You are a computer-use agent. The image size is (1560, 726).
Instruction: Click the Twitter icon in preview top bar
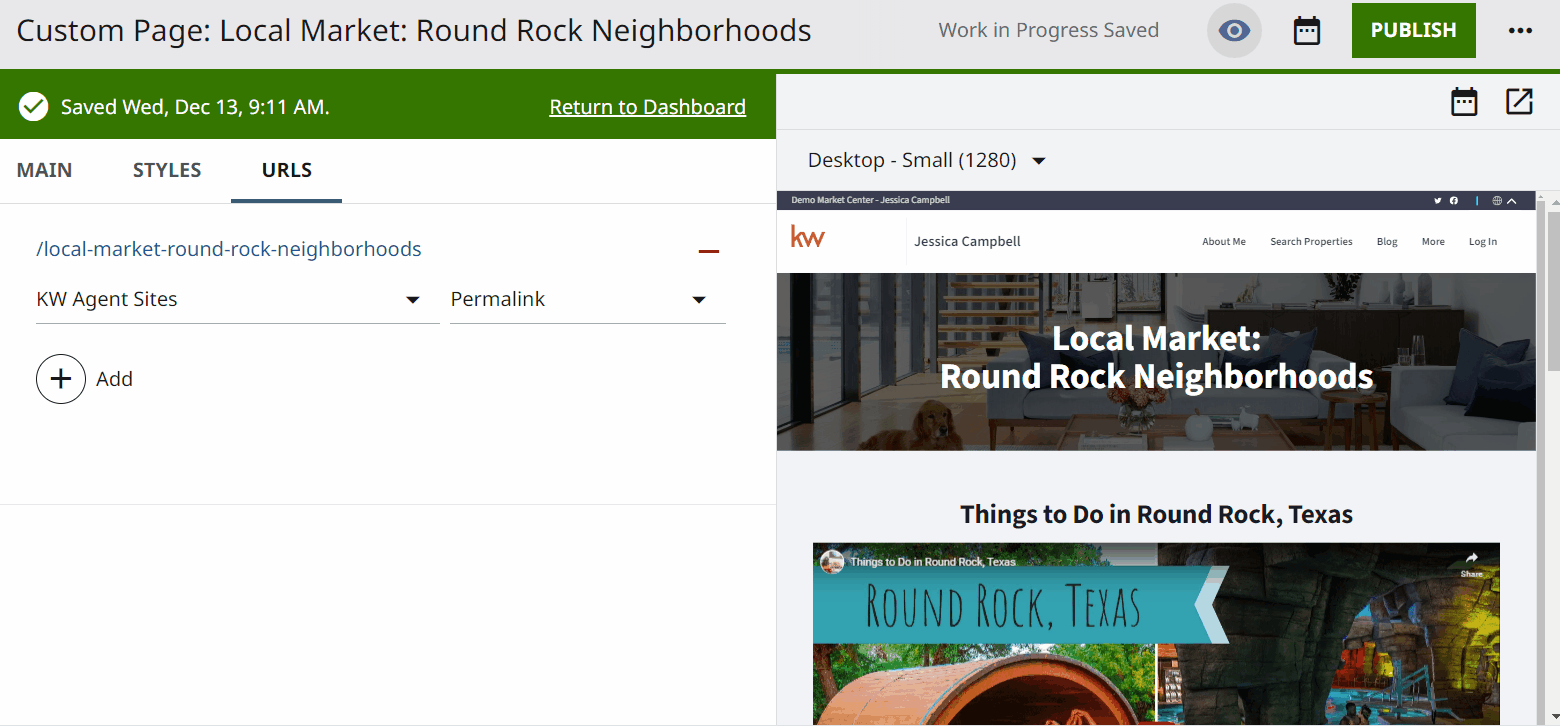(x=1438, y=201)
